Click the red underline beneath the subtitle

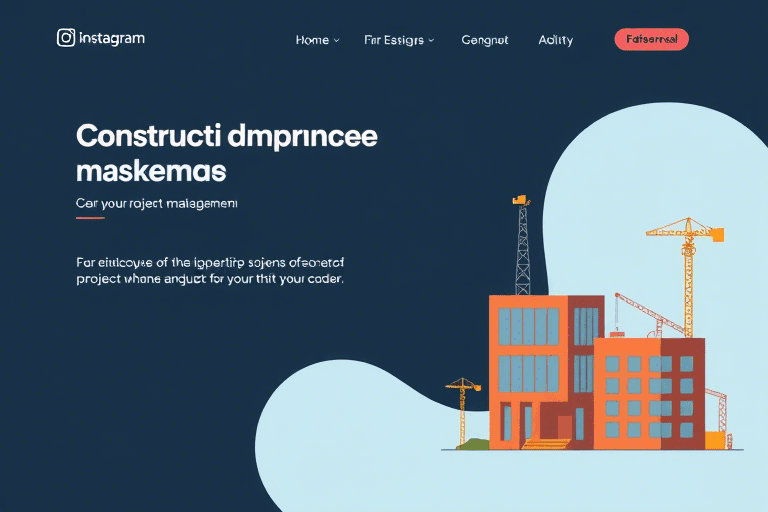coord(90,217)
